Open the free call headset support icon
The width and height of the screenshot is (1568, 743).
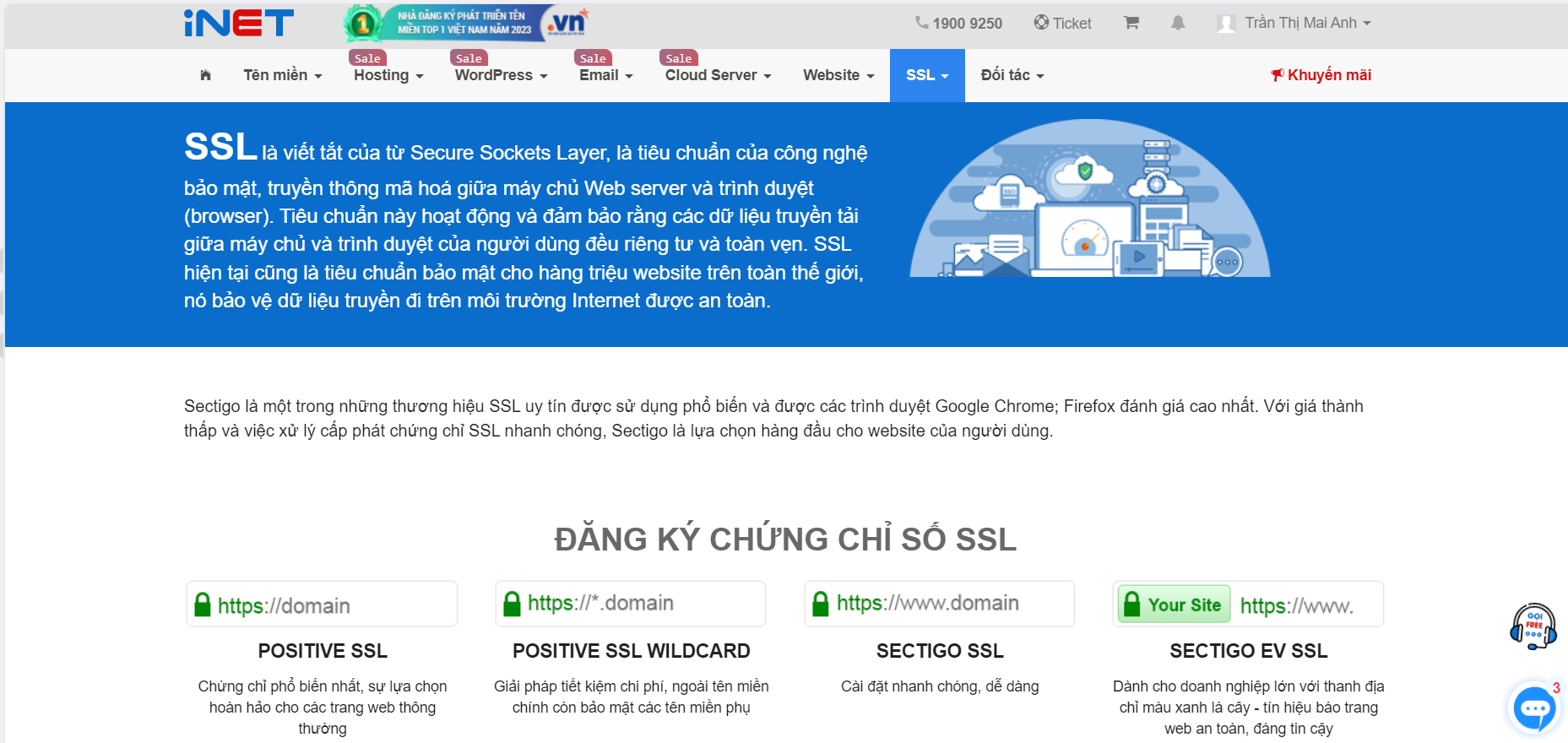pos(1533,626)
